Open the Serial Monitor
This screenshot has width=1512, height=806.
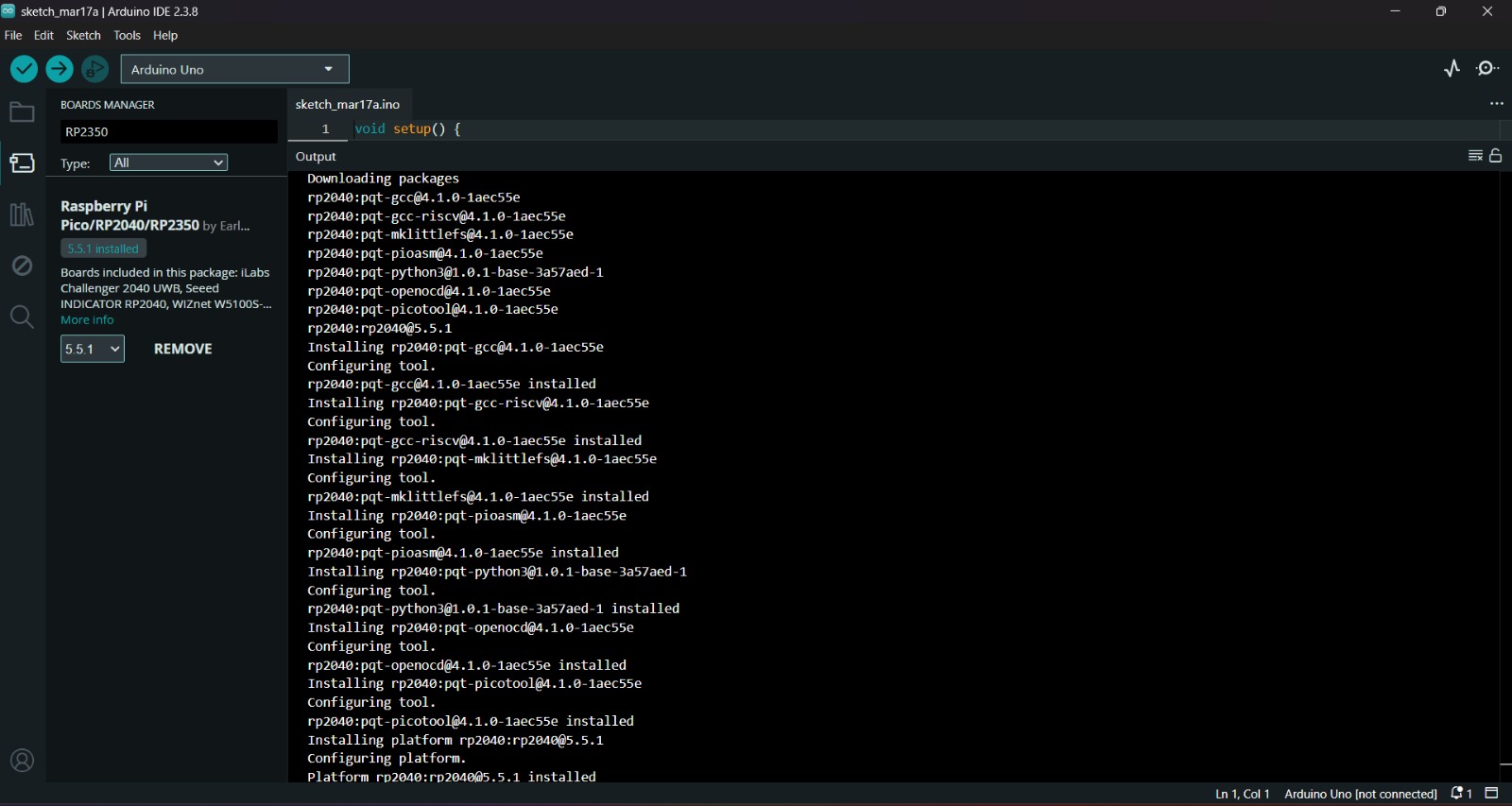point(1488,68)
